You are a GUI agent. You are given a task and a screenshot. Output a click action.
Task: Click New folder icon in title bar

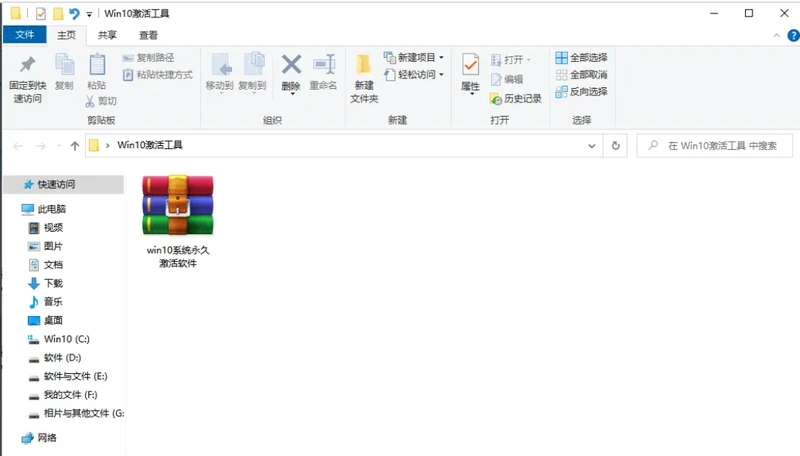tap(58, 13)
